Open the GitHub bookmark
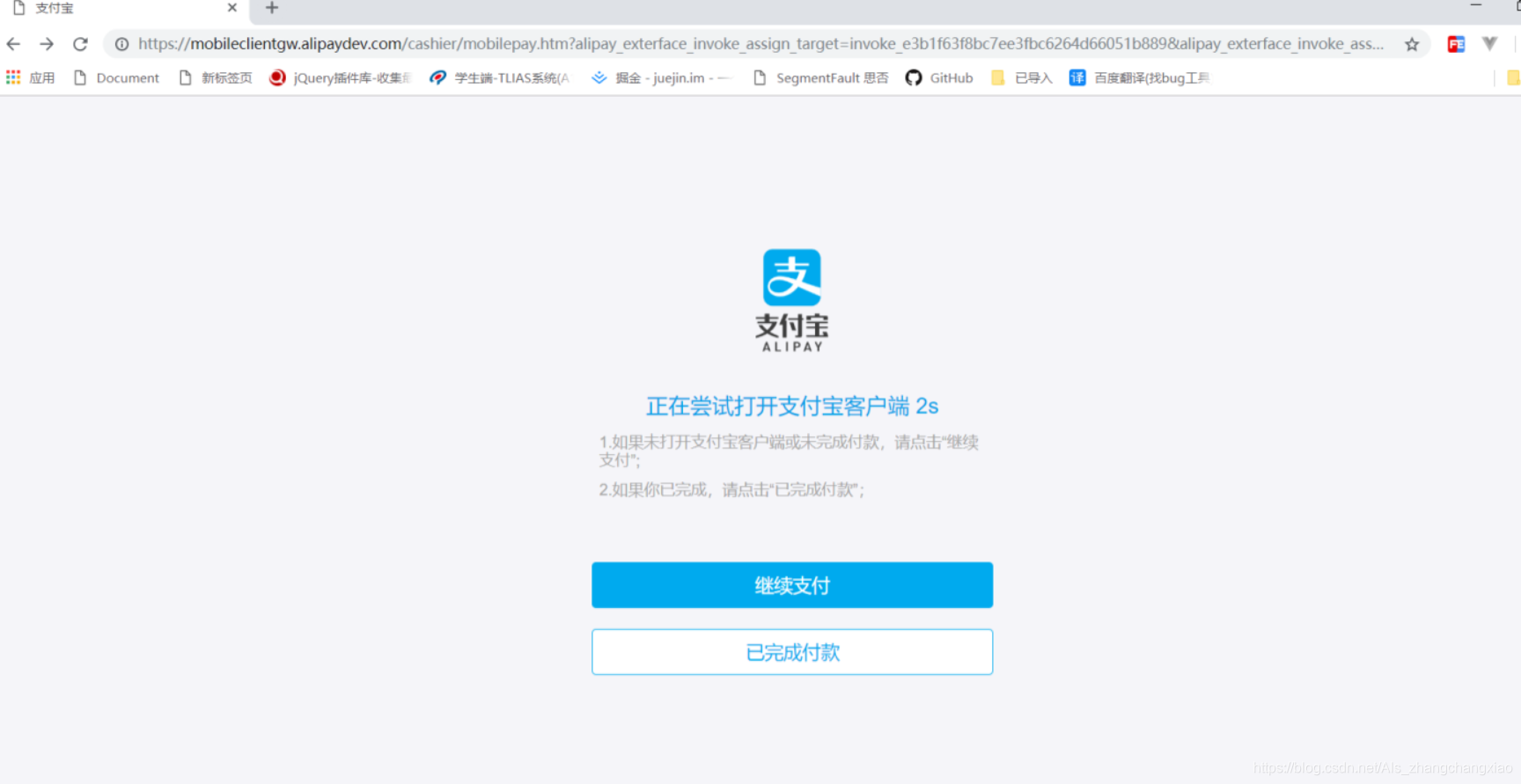1521x784 pixels. click(939, 77)
